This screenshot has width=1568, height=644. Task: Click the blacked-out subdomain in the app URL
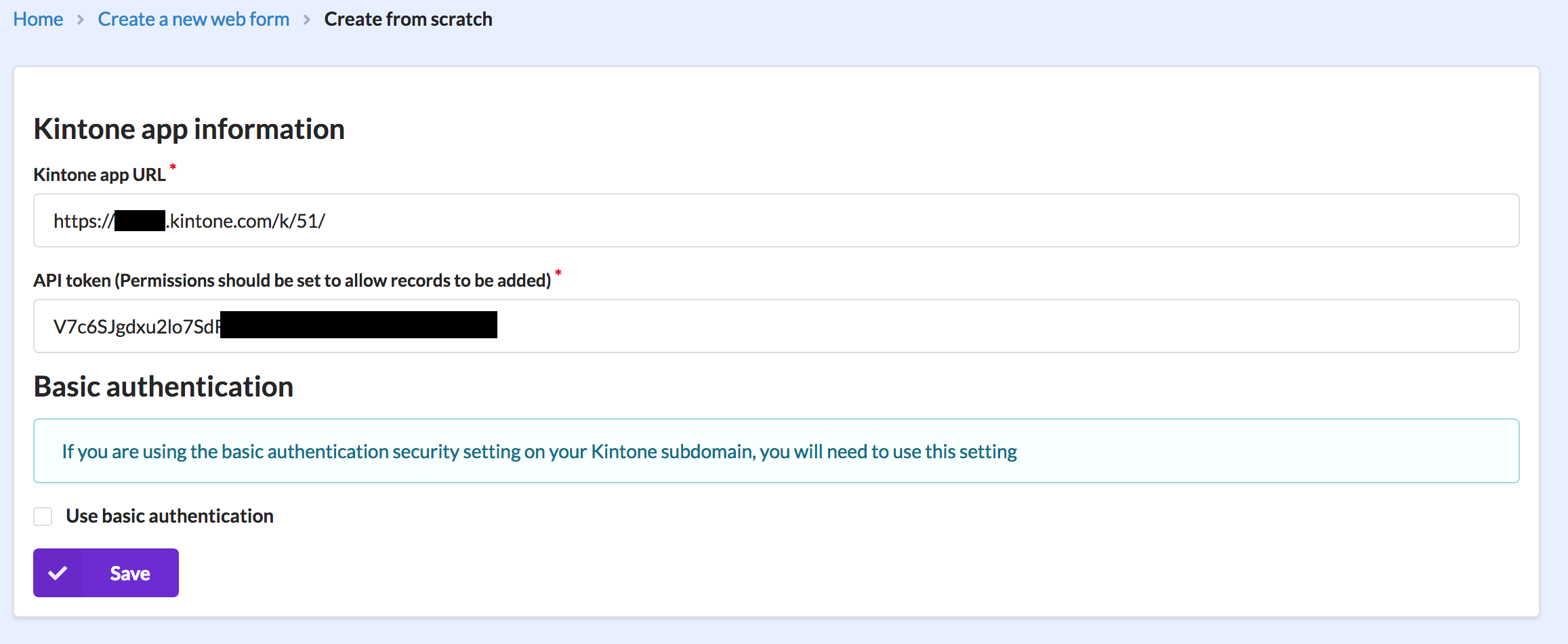click(x=140, y=221)
